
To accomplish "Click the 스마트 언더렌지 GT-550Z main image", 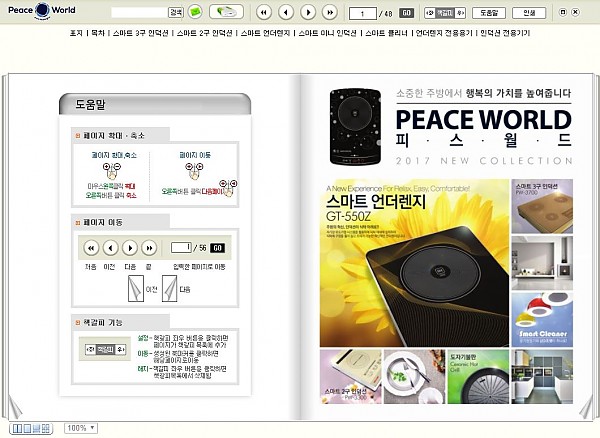I will click(x=414, y=263).
